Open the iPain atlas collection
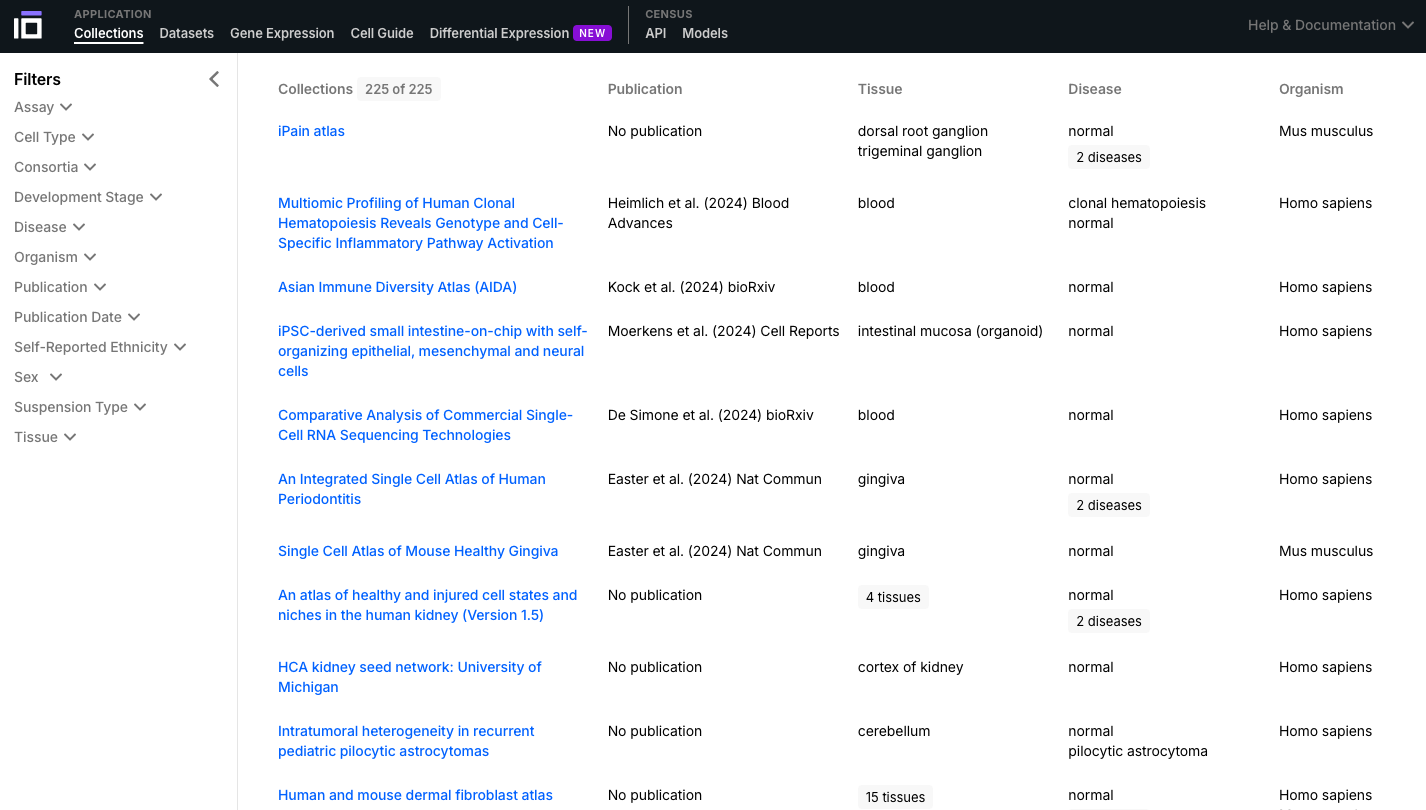The image size is (1426, 810). point(311,131)
